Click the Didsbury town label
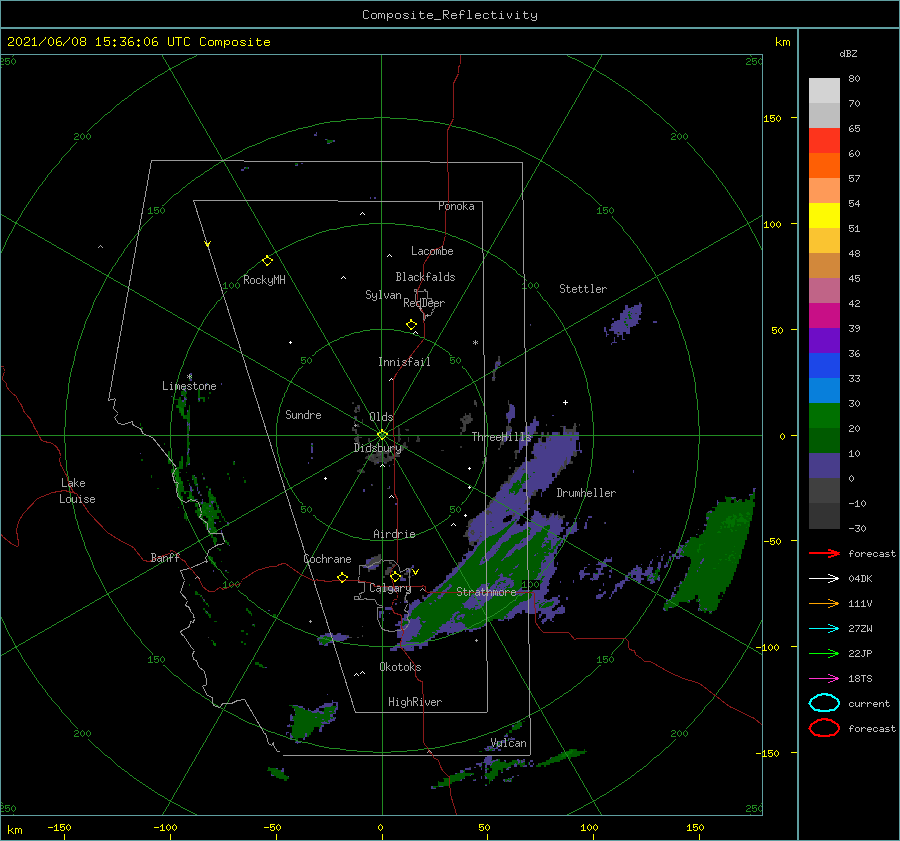This screenshot has height=841, width=900. 377,448
